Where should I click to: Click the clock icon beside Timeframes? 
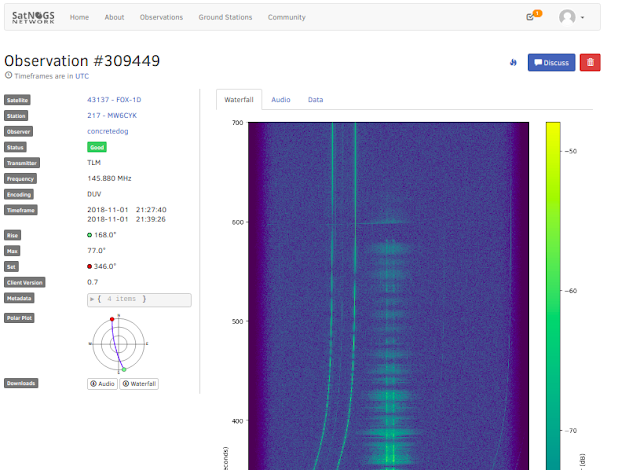(8, 75)
